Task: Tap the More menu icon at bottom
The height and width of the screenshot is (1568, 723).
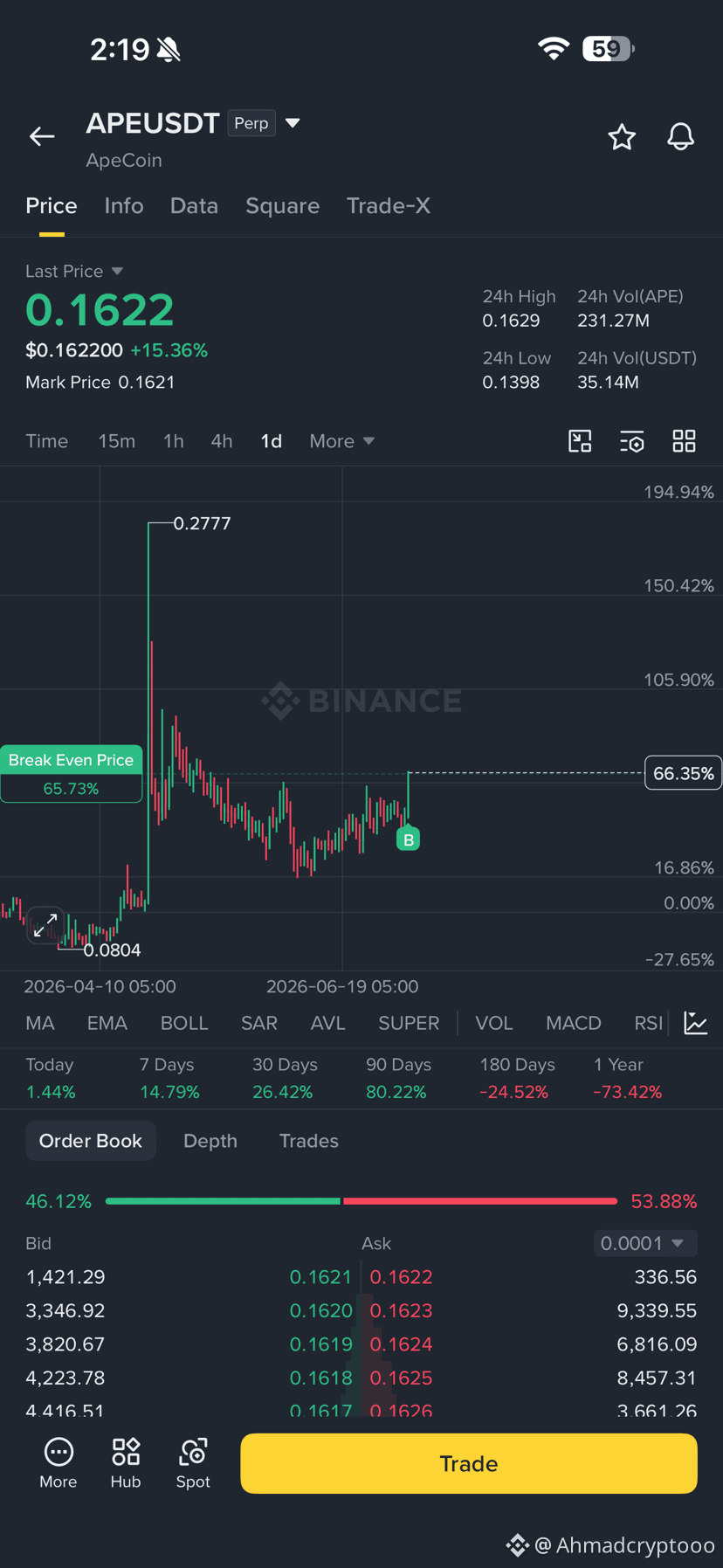Action: coord(59,1463)
